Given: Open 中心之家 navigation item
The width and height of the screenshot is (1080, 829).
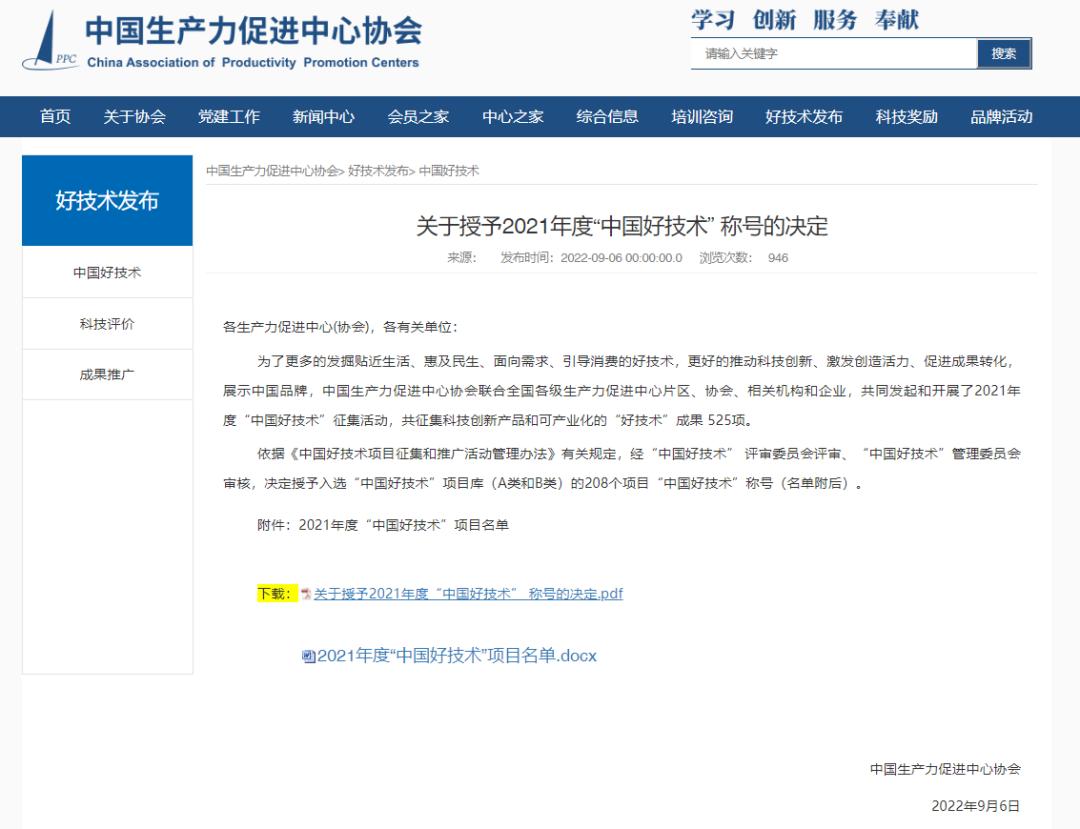Looking at the screenshot, I should [512, 116].
